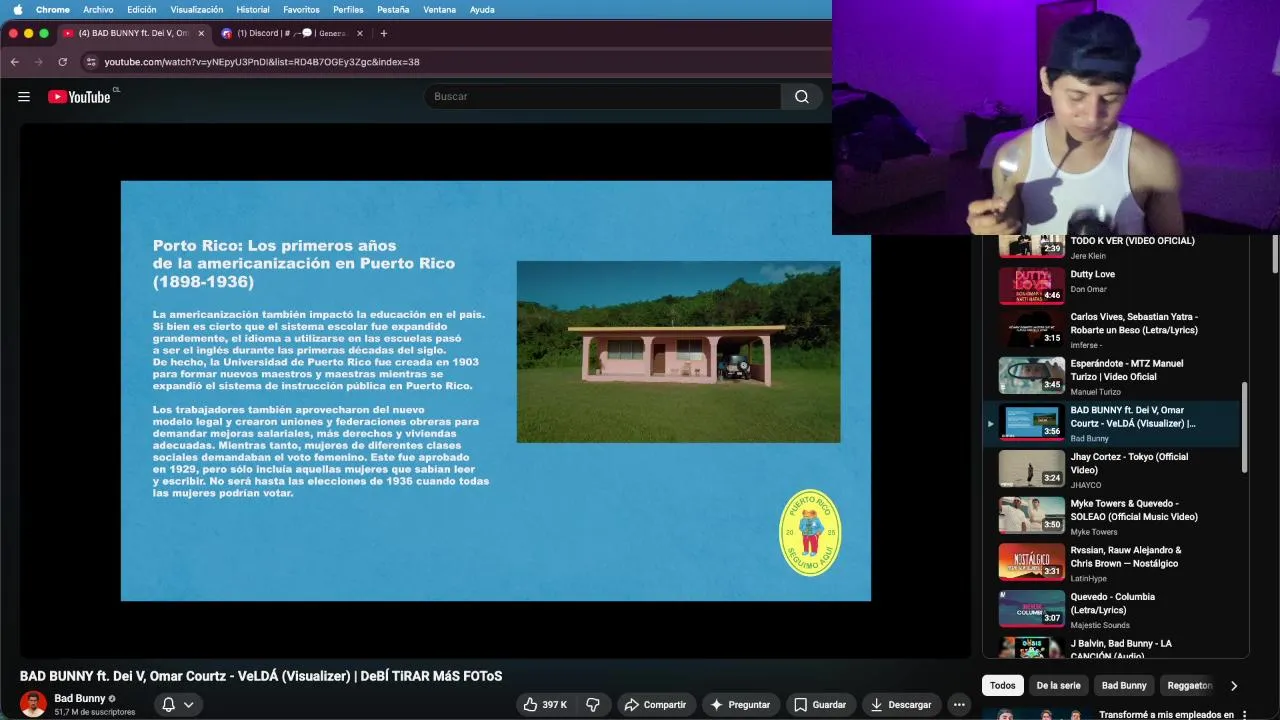The width and height of the screenshot is (1280, 720).
Task: Click the search magnifier button
Action: click(802, 96)
